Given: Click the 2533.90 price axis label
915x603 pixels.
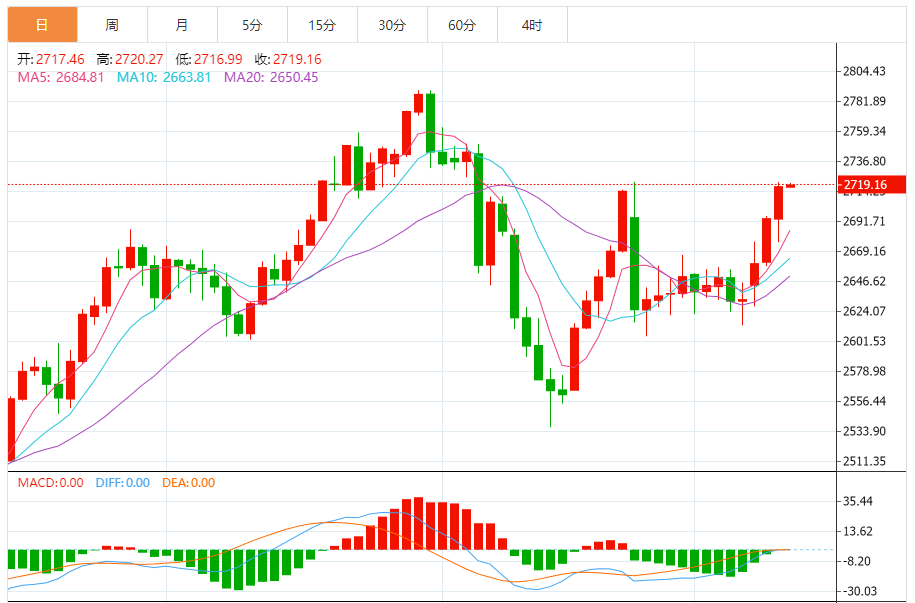Looking at the screenshot, I should click(864, 431).
